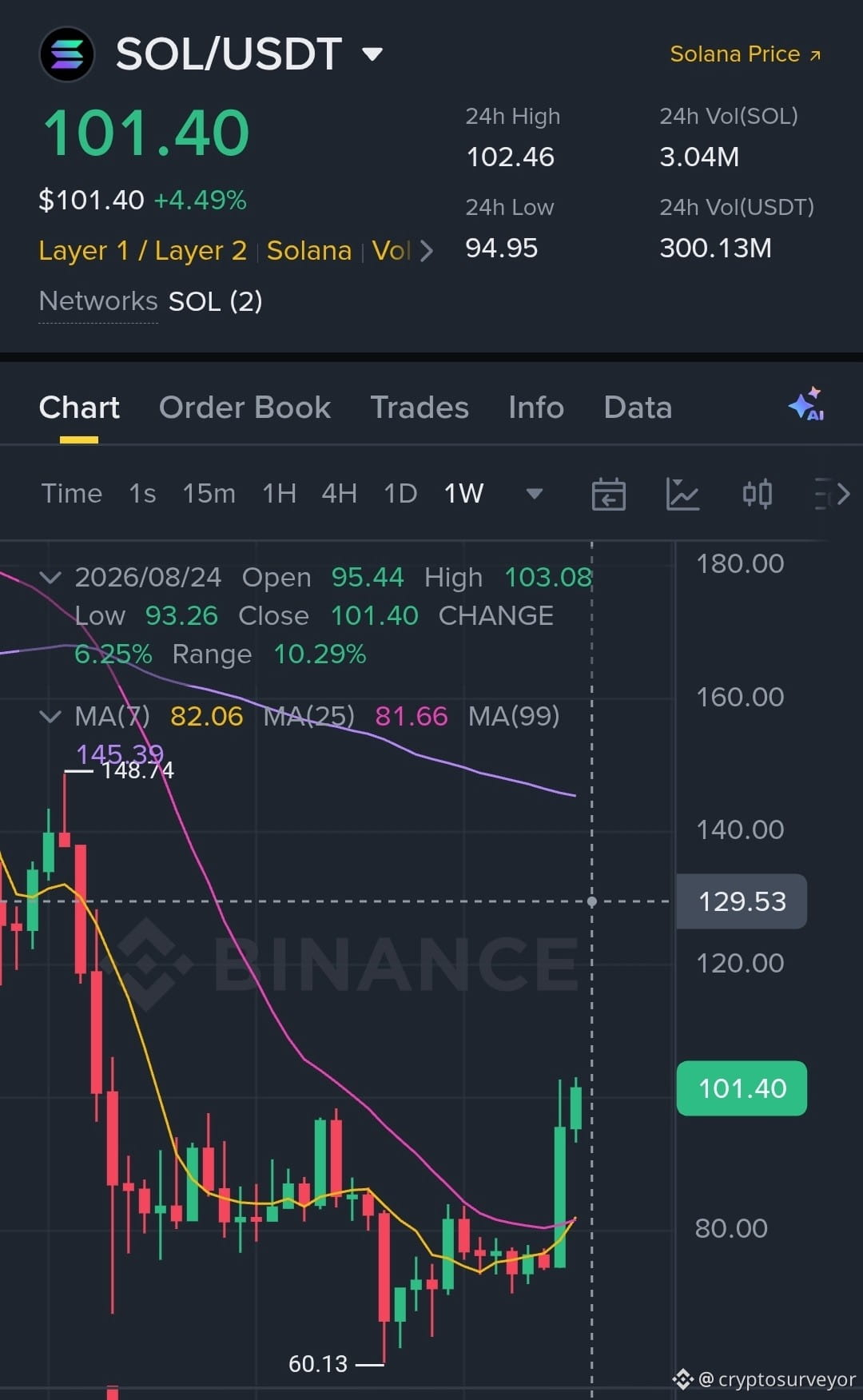Tap the 24h Vol(SOL) value 3.04M
This screenshot has width=863, height=1400.
coord(699,157)
